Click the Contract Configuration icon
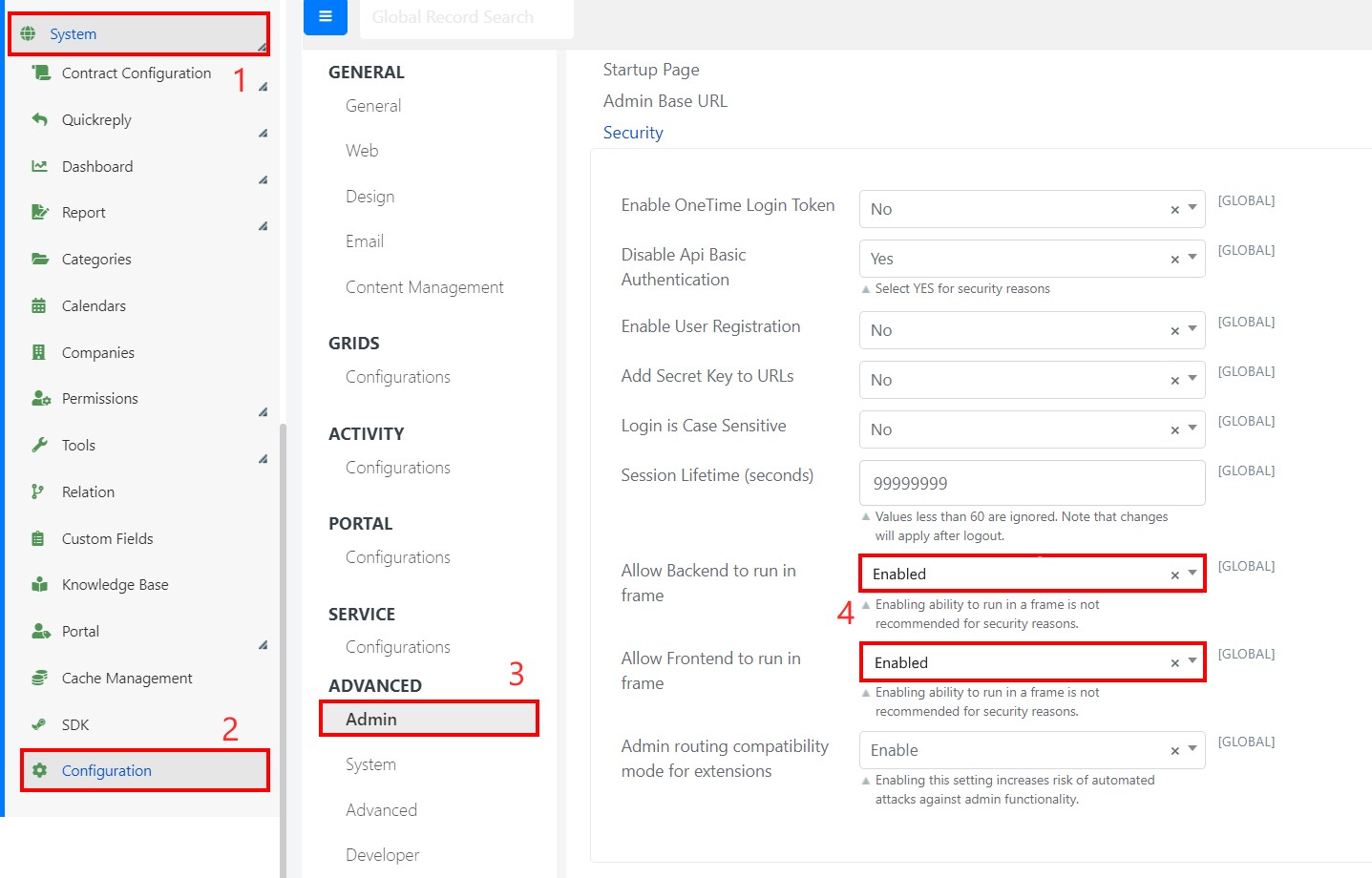Image resolution: width=1372 pixels, height=878 pixels. (x=40, y=73)
